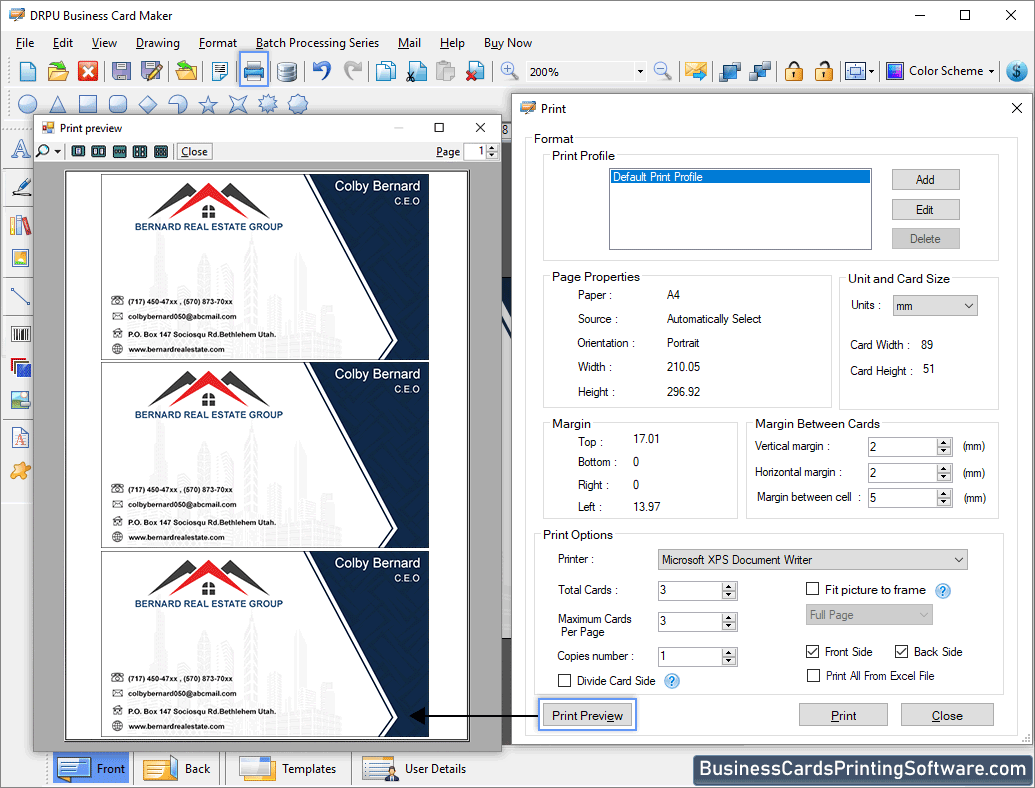This screenshot has height=788, width=1035.
Task: Enable Fit picture to frame checkbox
Action: (x=813, y=589)
